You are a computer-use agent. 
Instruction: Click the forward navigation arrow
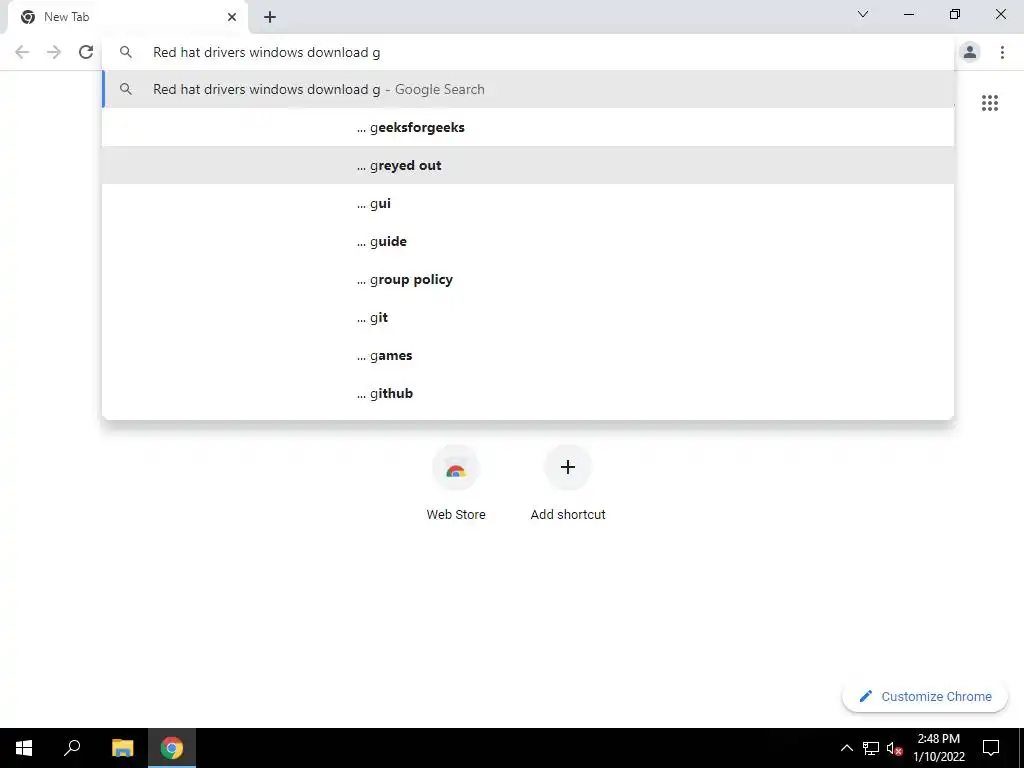(x=54, y=52)
